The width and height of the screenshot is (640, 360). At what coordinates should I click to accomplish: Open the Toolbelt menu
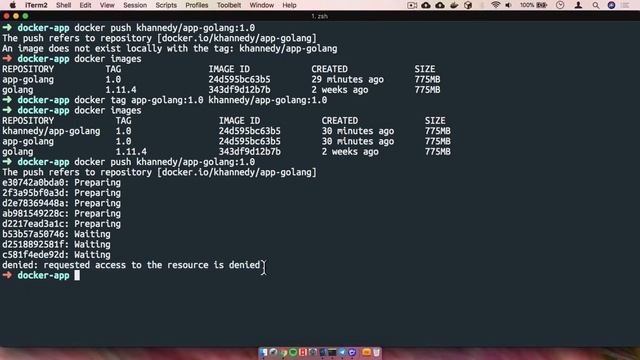pyautogui.click(x=229, y=5)
